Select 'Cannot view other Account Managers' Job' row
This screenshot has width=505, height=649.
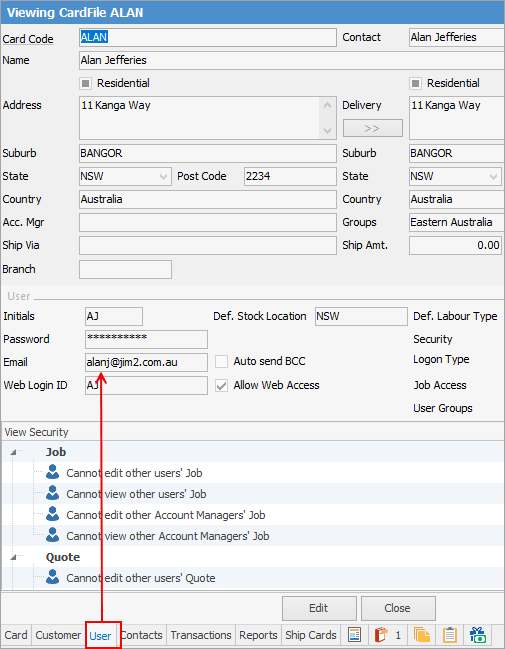tap(253, 536)
